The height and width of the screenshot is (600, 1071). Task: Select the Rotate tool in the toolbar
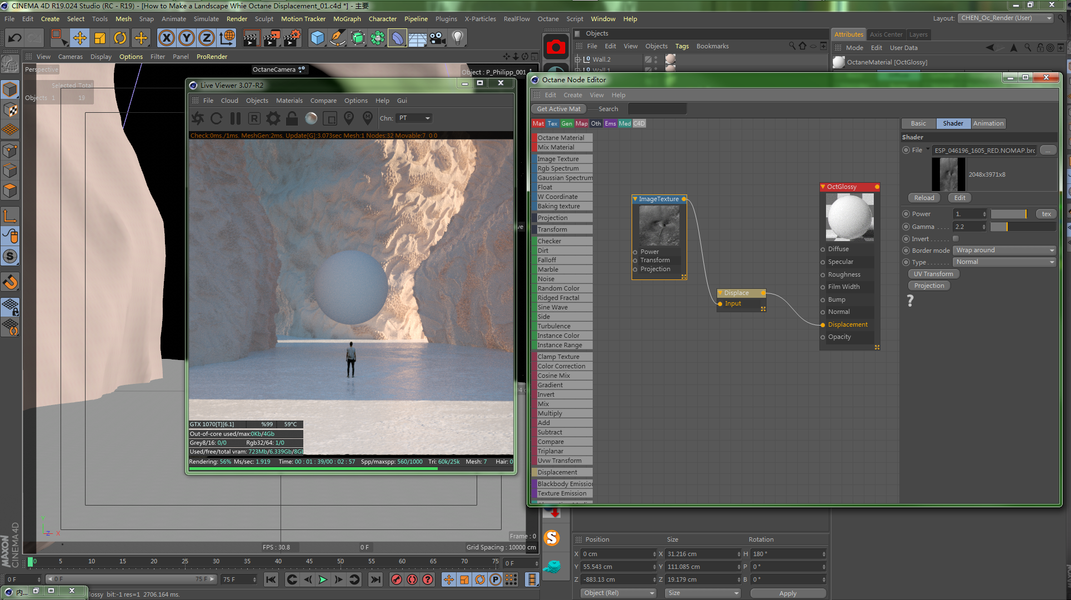(120, 38)
